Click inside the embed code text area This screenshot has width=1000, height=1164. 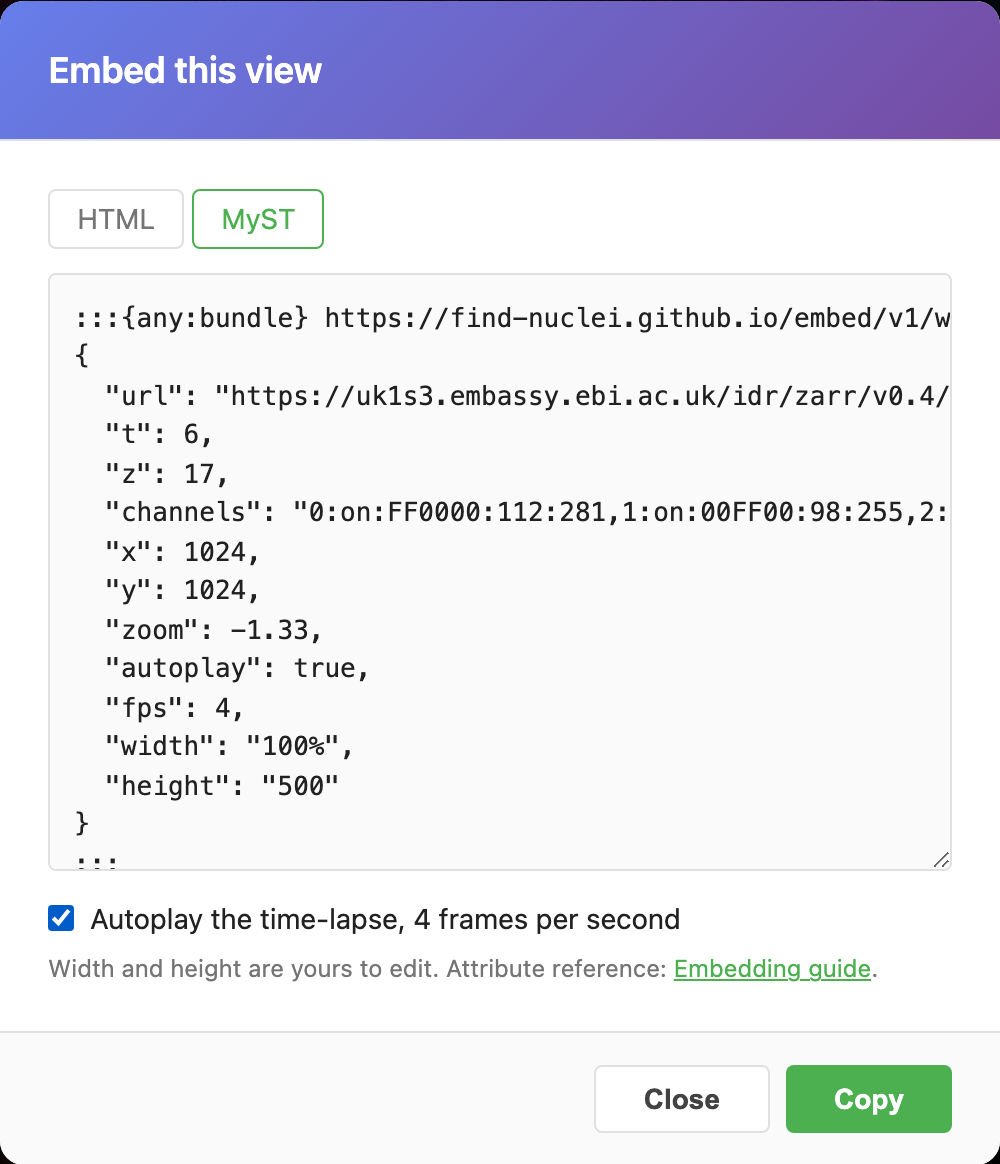pos(500,572)
